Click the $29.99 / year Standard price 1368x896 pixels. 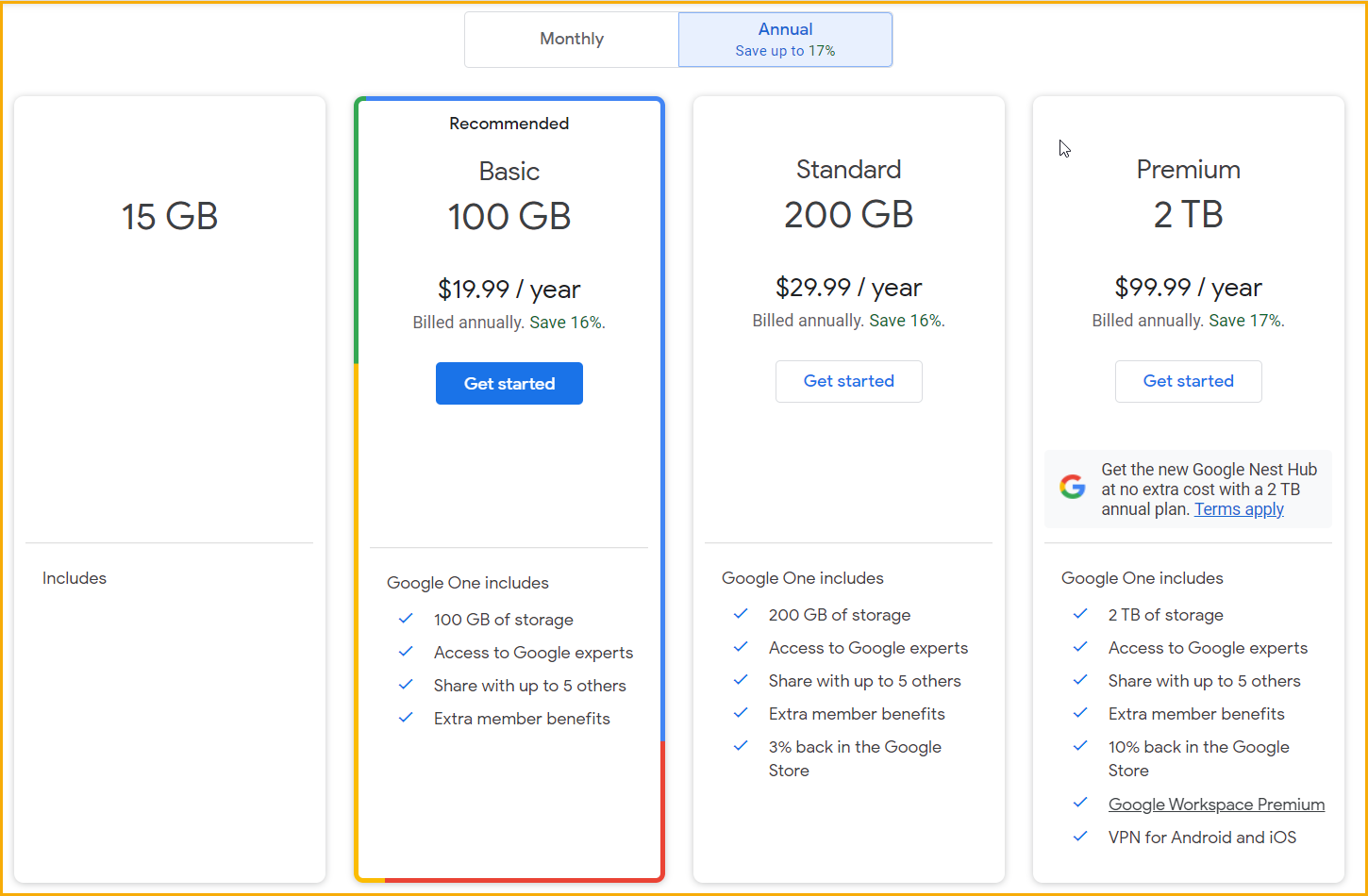[848, 288]
